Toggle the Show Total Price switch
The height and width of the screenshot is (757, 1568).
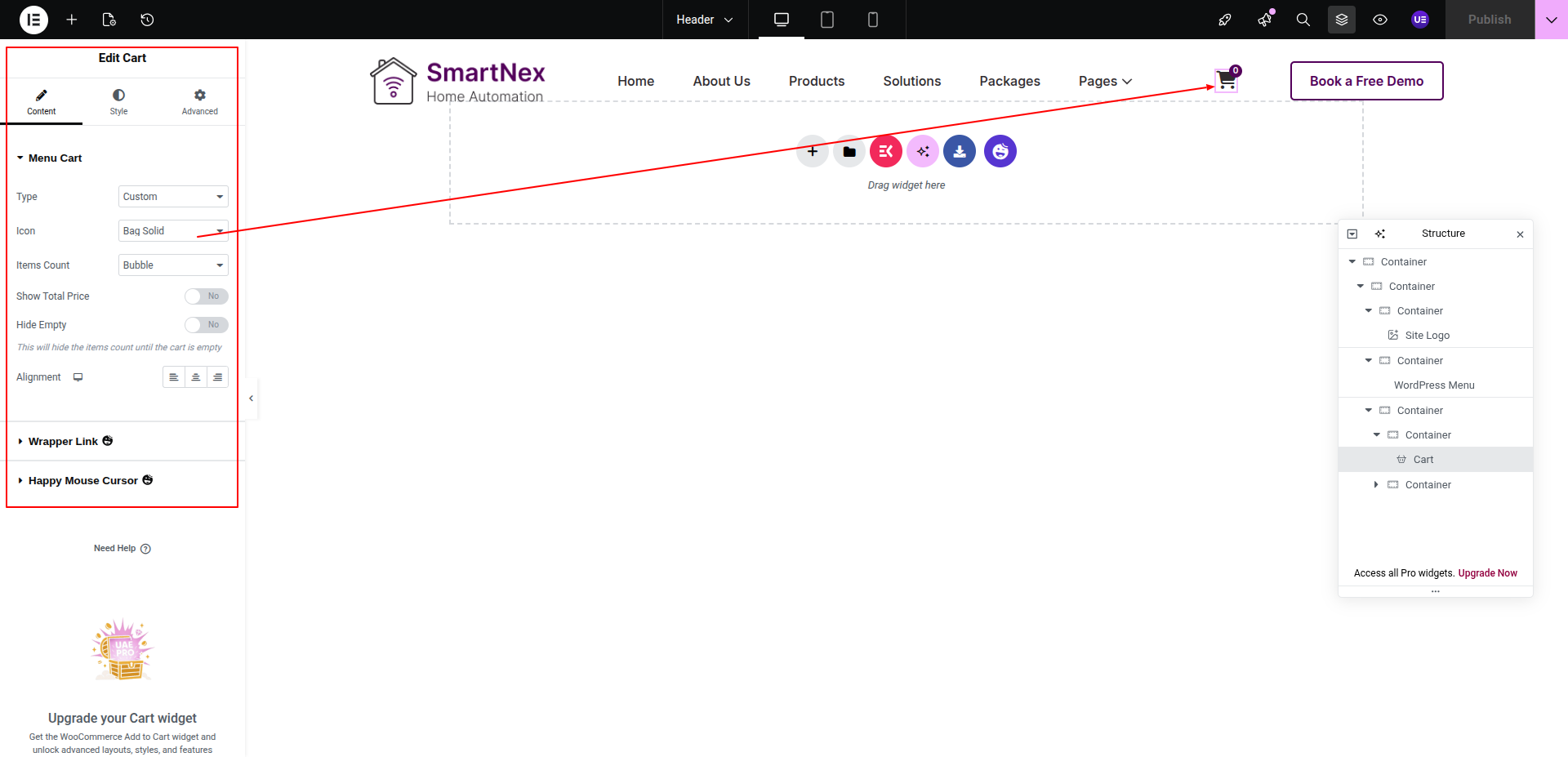click(x=206, y=296)
